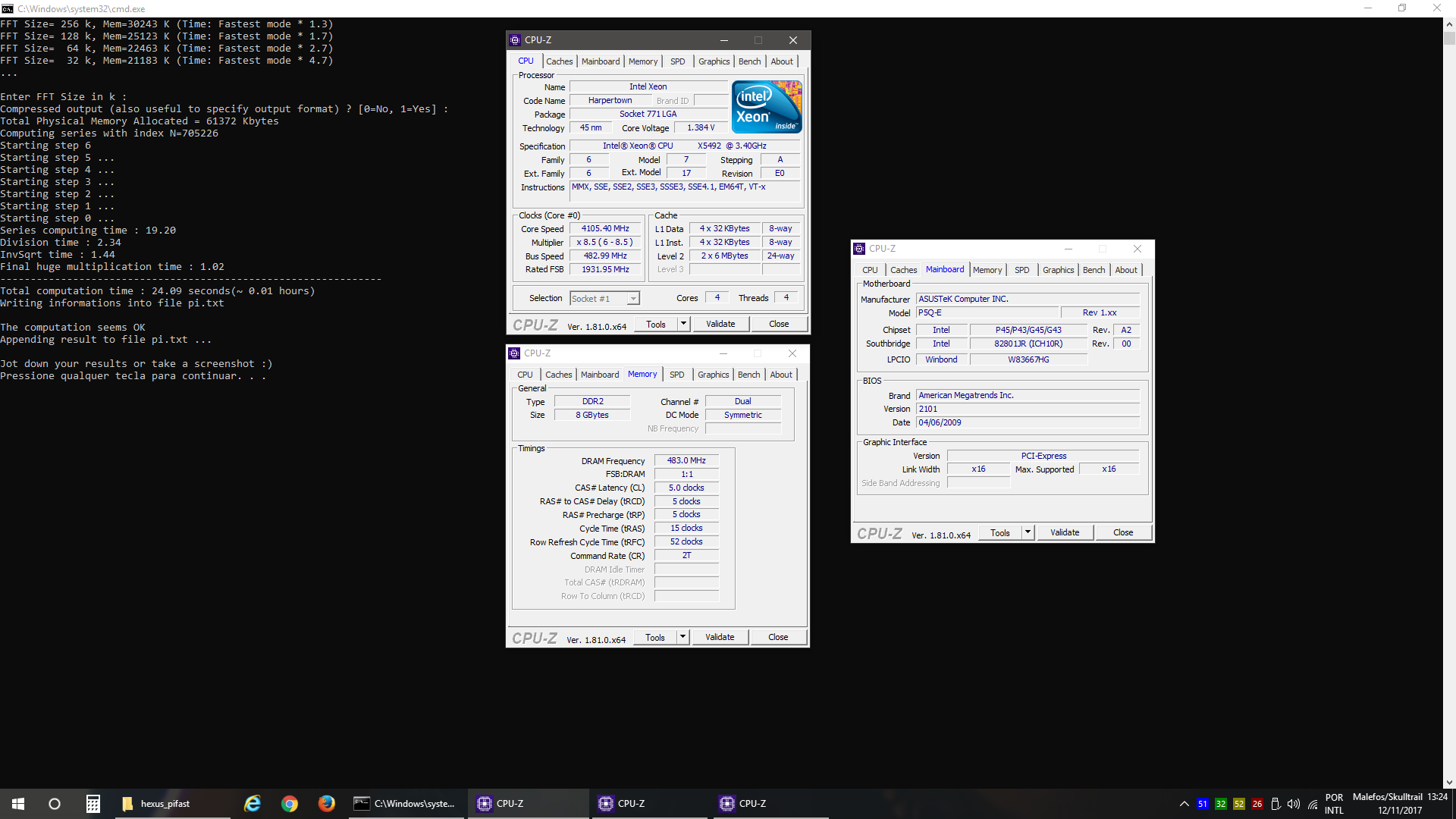Viewport: 1456px width, 819px height.
Task: Select Bench tab in Memory window
Action: pyautogui.click(x=748, y=375)
